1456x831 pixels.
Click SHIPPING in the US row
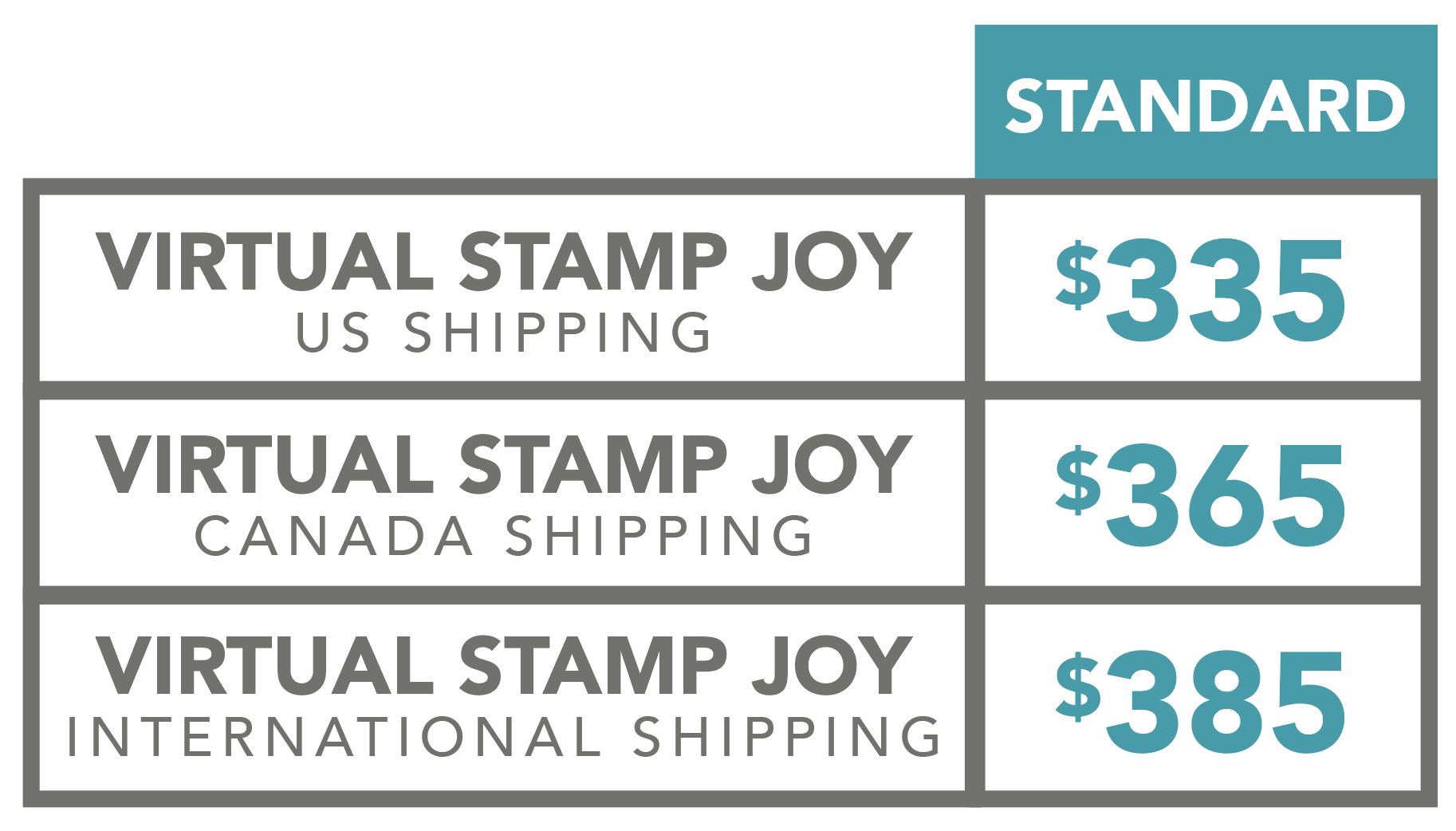coord(558,333)
